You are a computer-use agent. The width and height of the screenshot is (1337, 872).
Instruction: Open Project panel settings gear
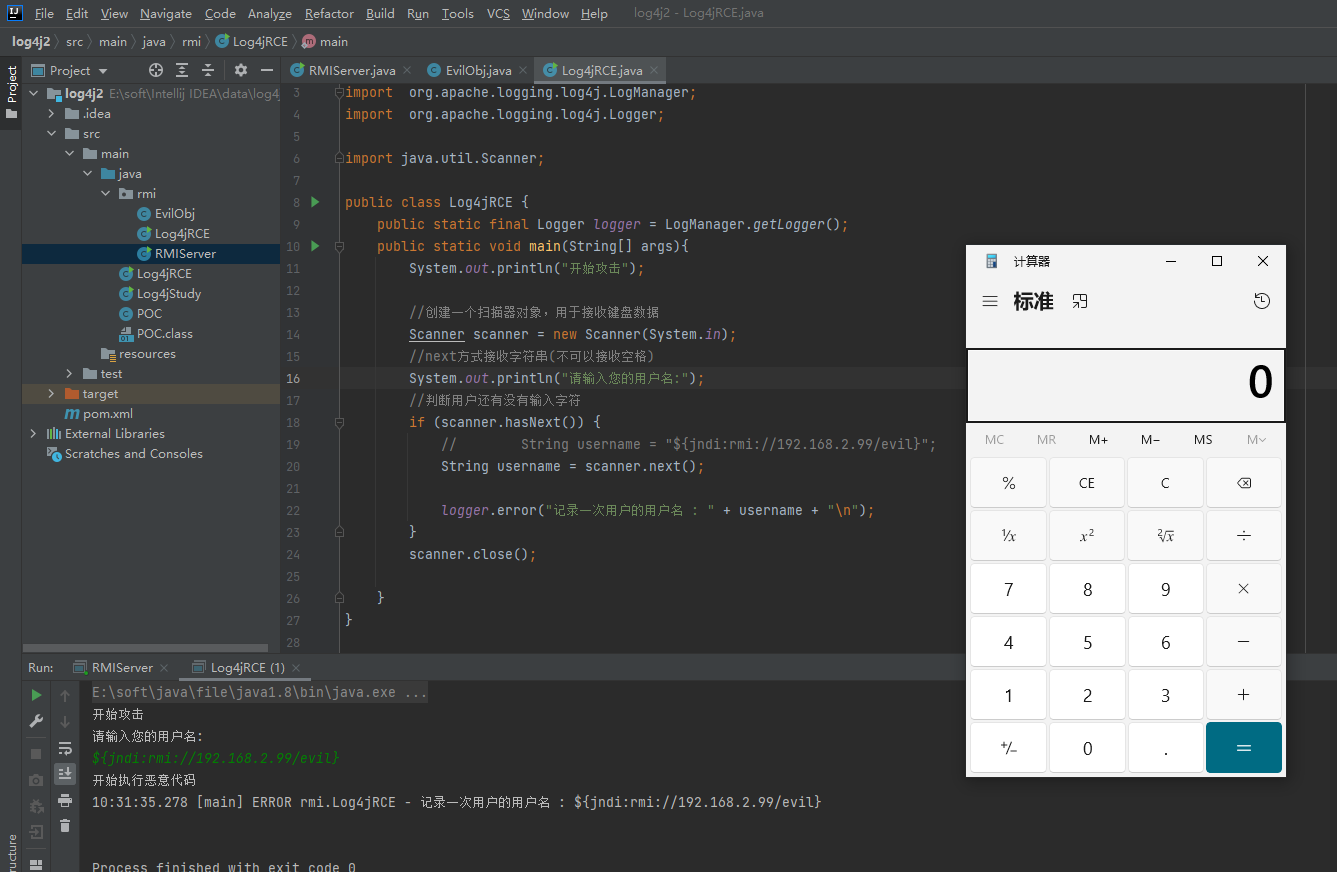coord(241,70)
